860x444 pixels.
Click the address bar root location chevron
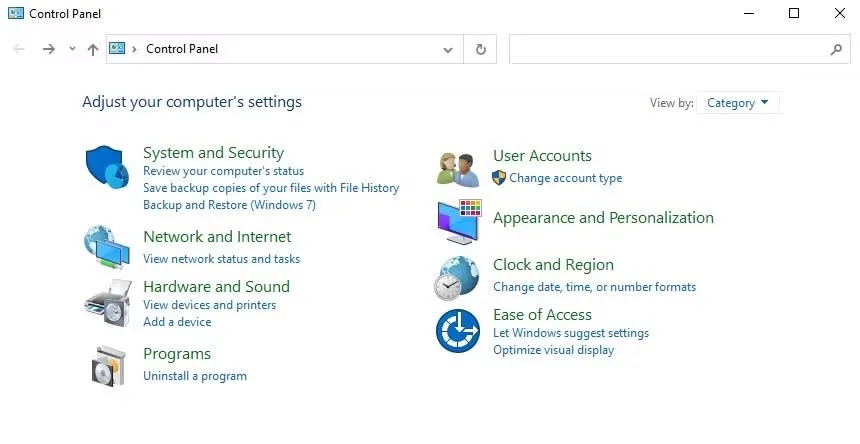point(135,49)
